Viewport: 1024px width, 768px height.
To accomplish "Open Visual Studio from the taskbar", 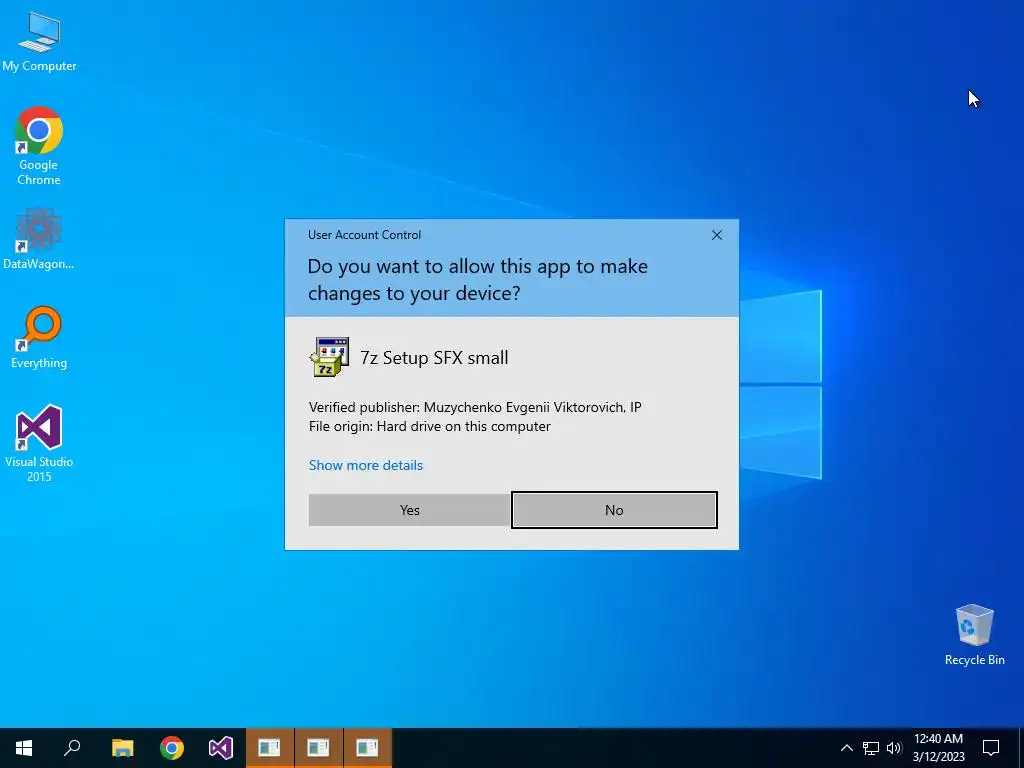I will [221, 748].
